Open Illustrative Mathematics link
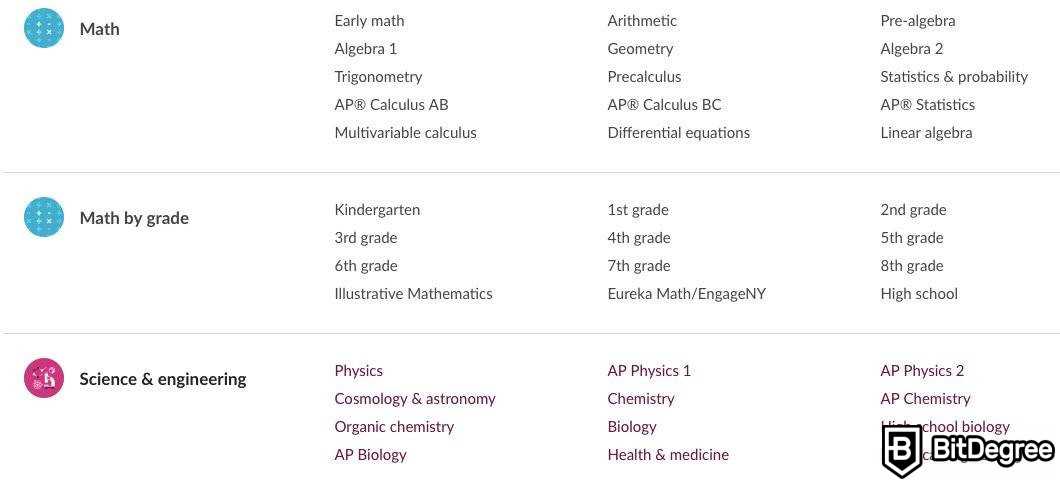 413,293
